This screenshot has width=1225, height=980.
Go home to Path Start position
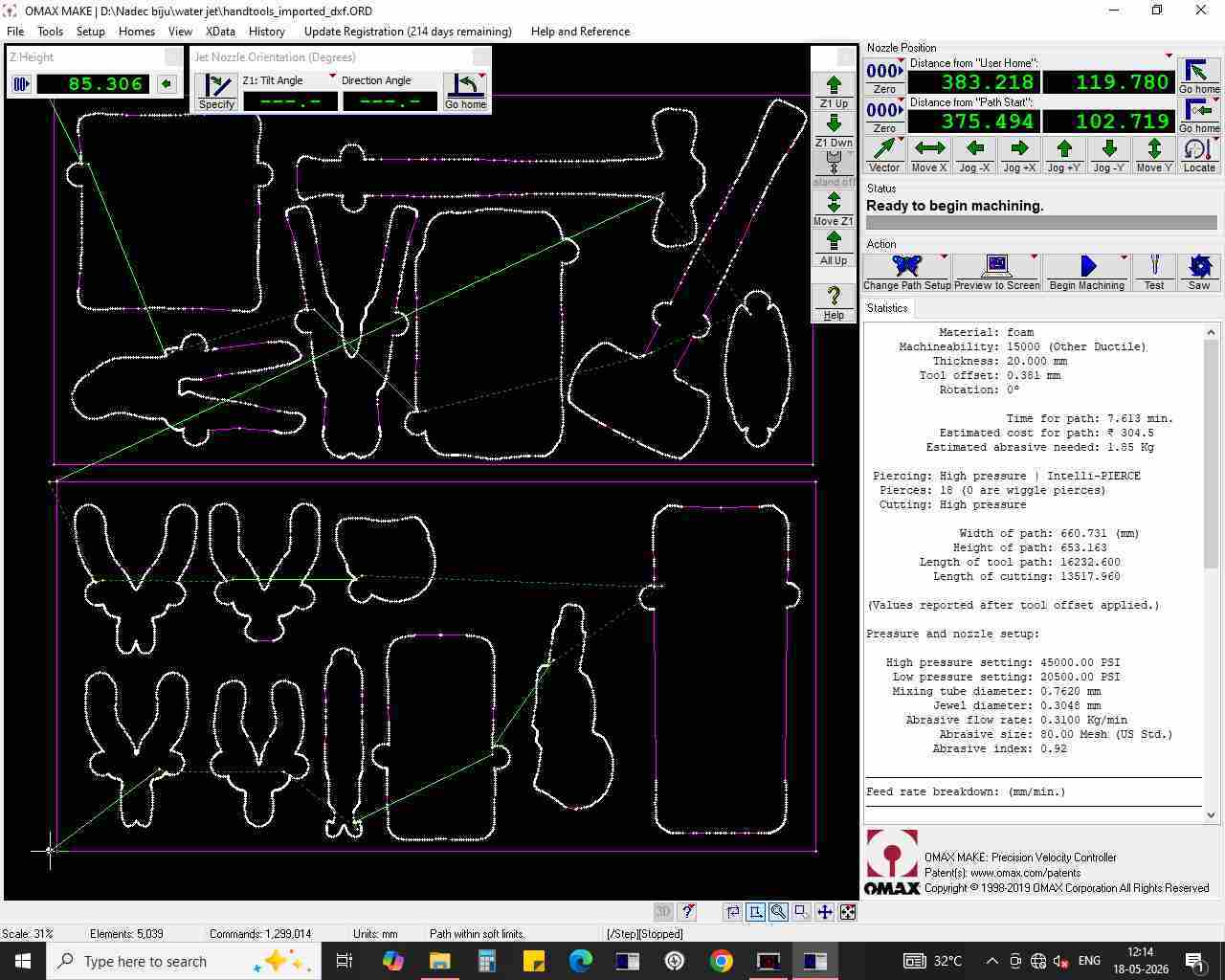(x=1198, y=116)
